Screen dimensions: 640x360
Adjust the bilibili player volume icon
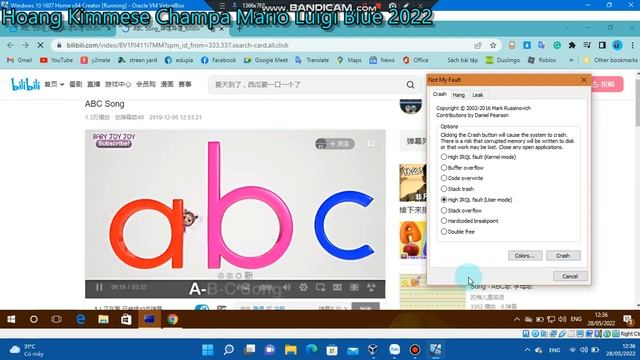287,287
